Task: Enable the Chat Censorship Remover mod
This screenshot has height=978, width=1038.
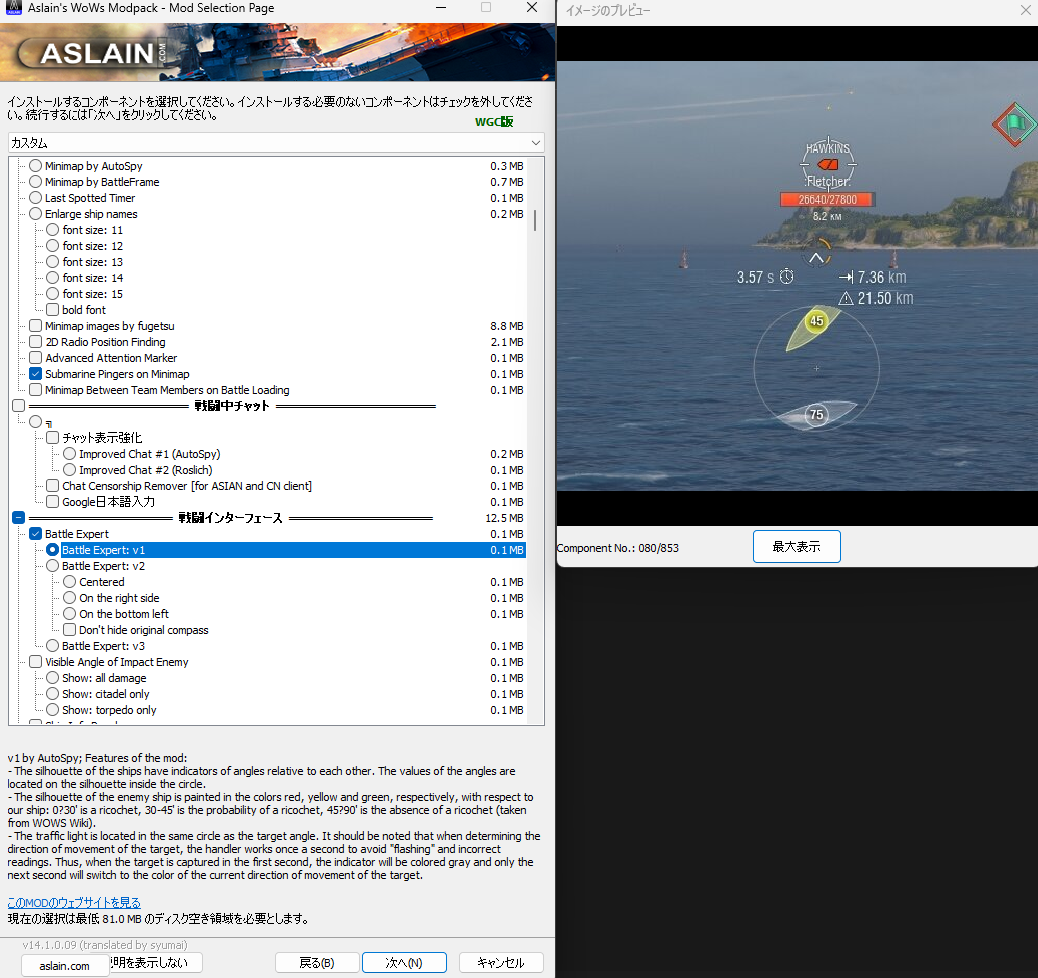Action: click(52, 486)
